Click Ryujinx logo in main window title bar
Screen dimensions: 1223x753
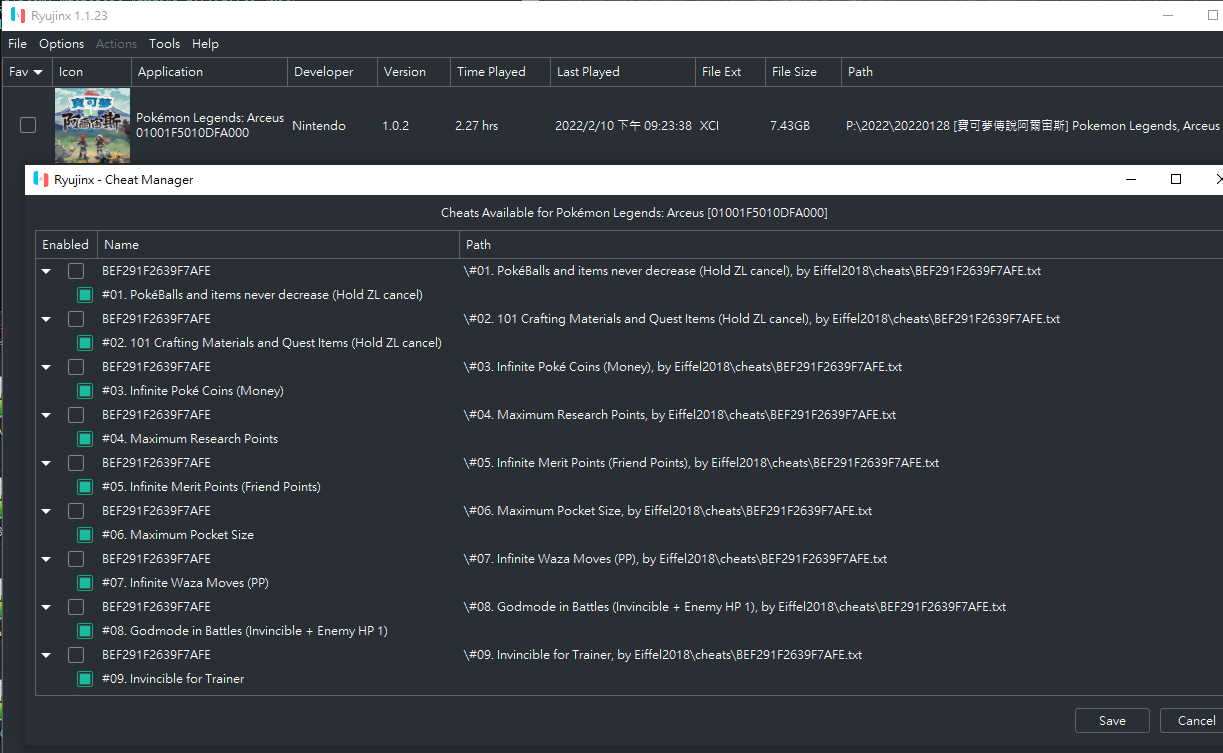(x=17, y=16)
